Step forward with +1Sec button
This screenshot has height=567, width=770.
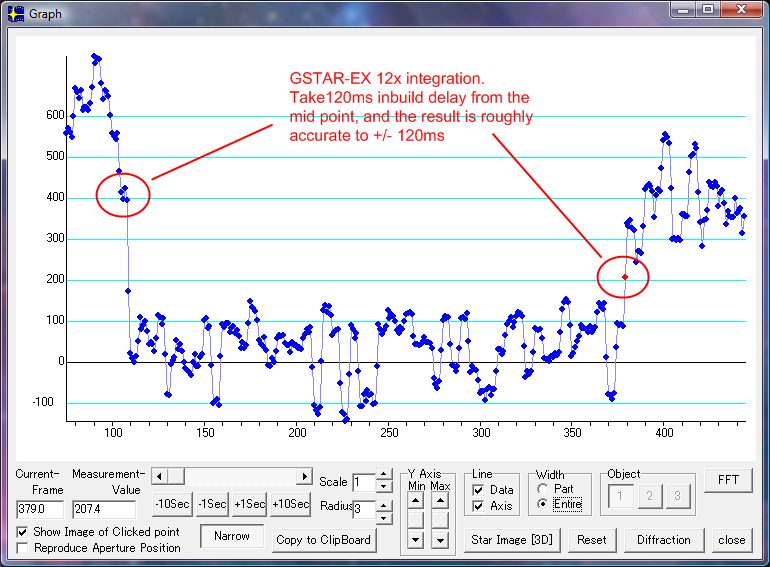(249, 504)
